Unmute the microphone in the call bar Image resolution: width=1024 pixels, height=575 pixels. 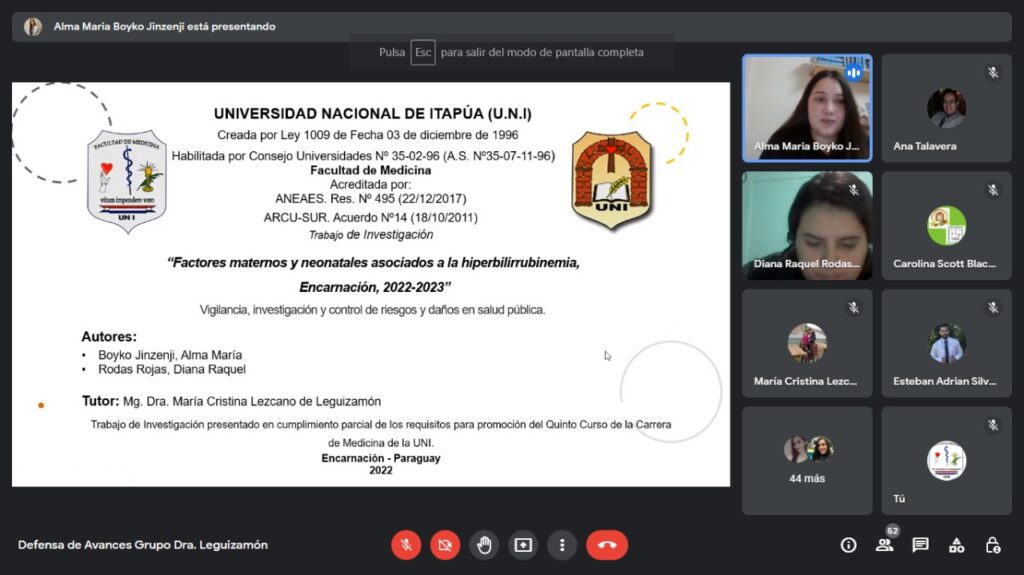[x=406, y=545]
